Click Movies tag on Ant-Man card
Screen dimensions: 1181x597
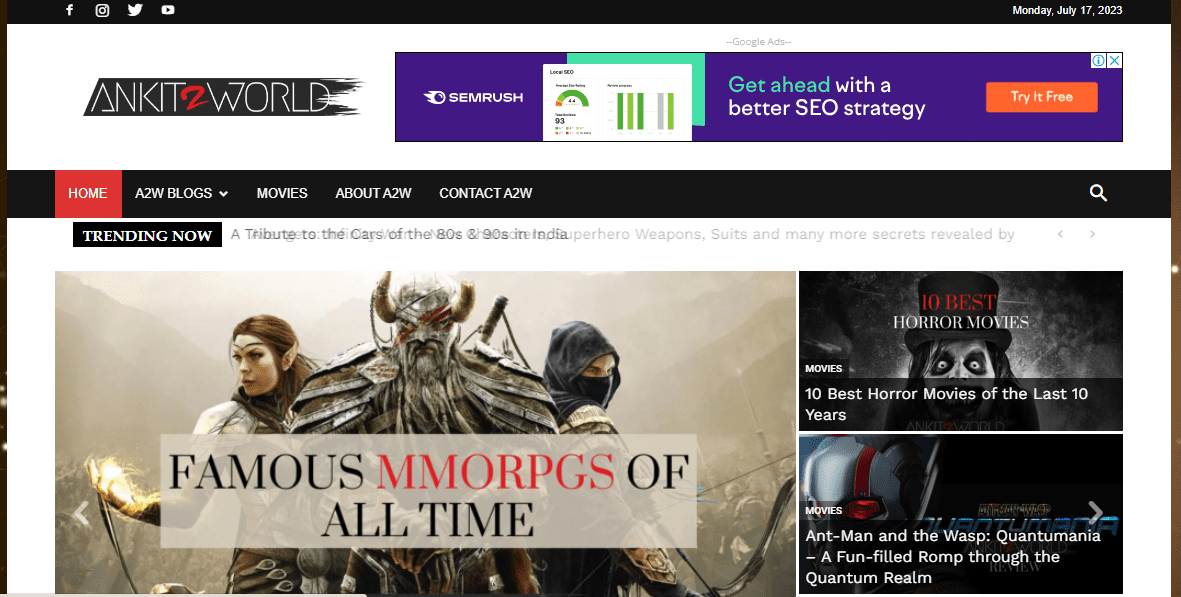823,510
